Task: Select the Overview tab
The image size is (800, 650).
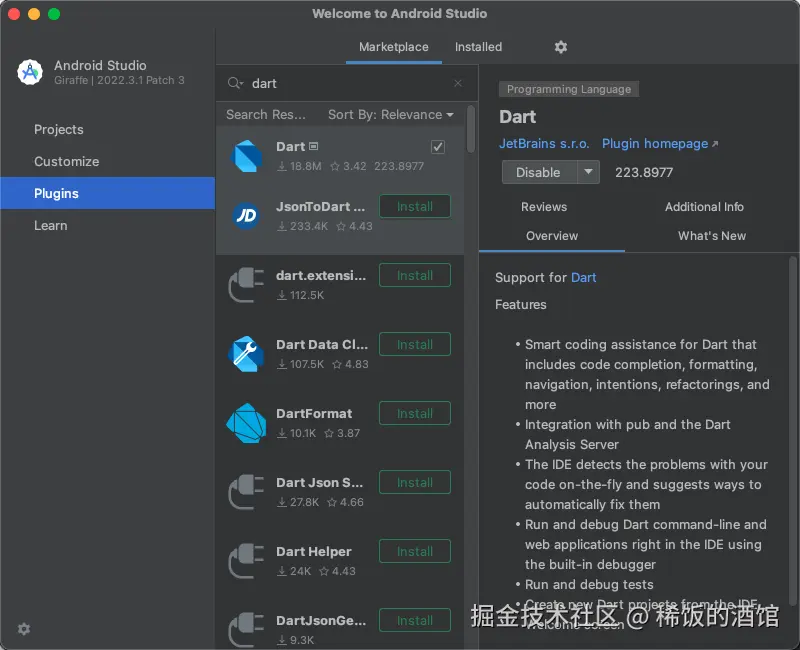Action: click(552, 236)
